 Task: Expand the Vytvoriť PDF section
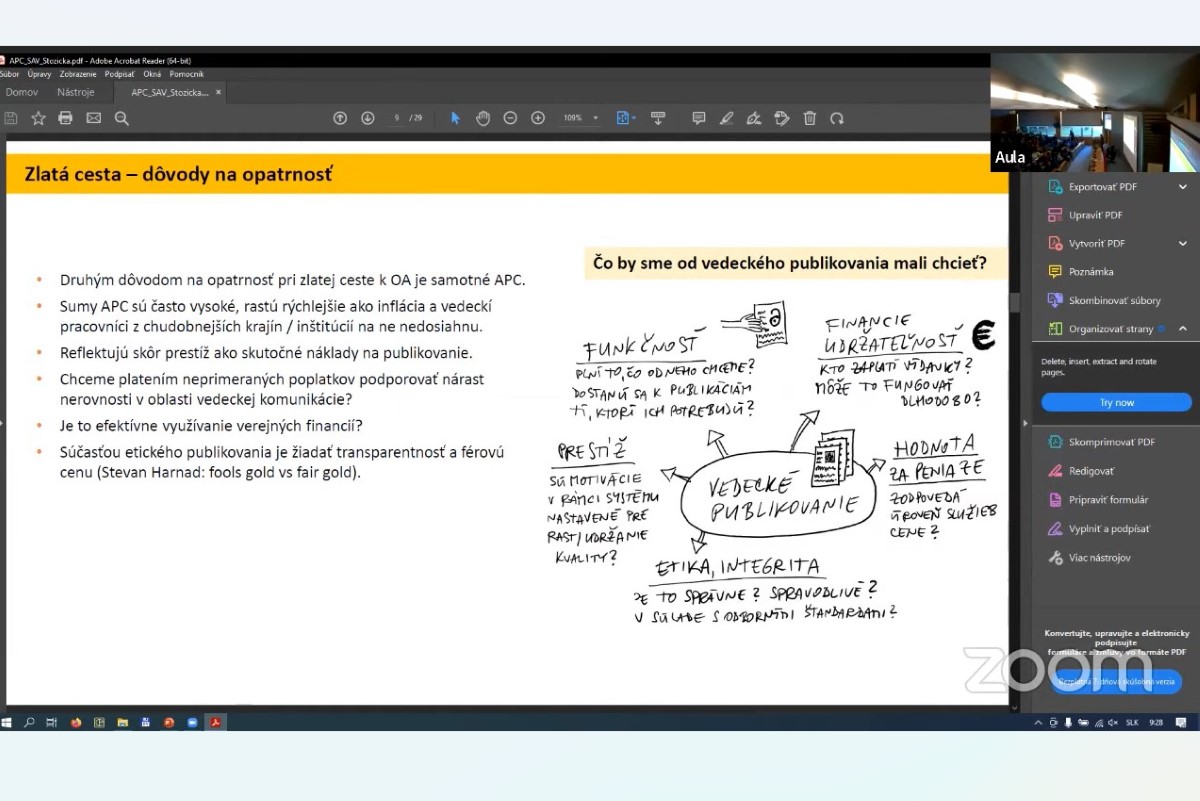[1183, 243]
